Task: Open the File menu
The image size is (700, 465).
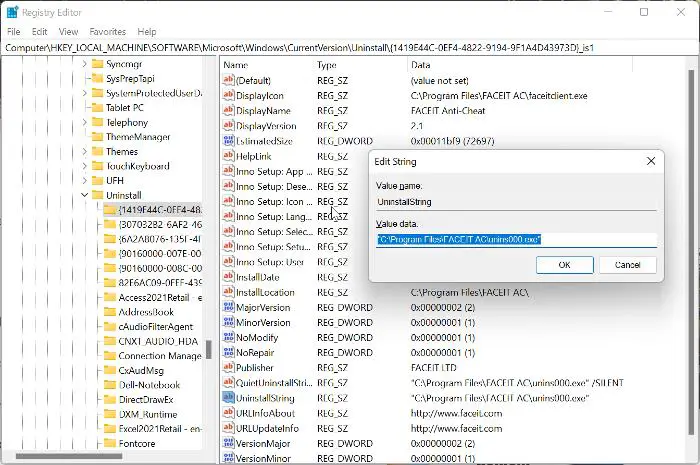Action: click(13, 32)
